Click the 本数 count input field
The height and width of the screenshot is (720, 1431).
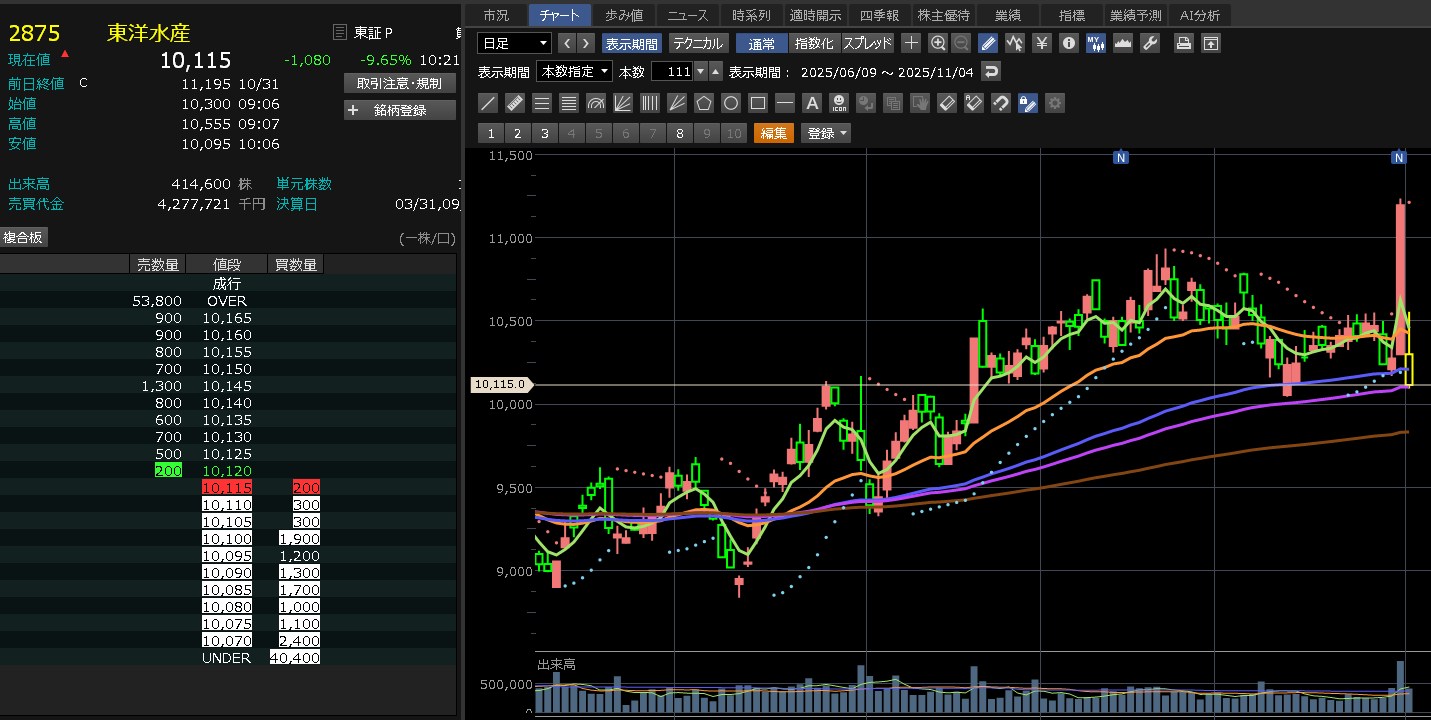point(671,71)
